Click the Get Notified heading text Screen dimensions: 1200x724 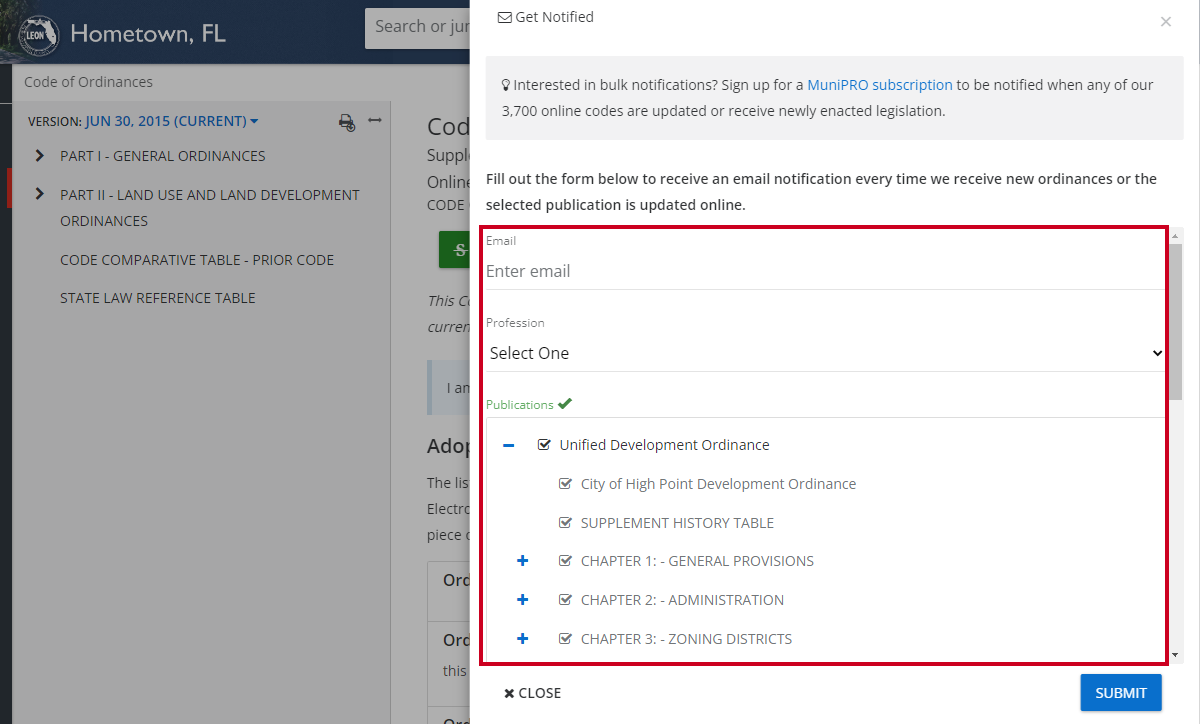[x=554, y=17]
